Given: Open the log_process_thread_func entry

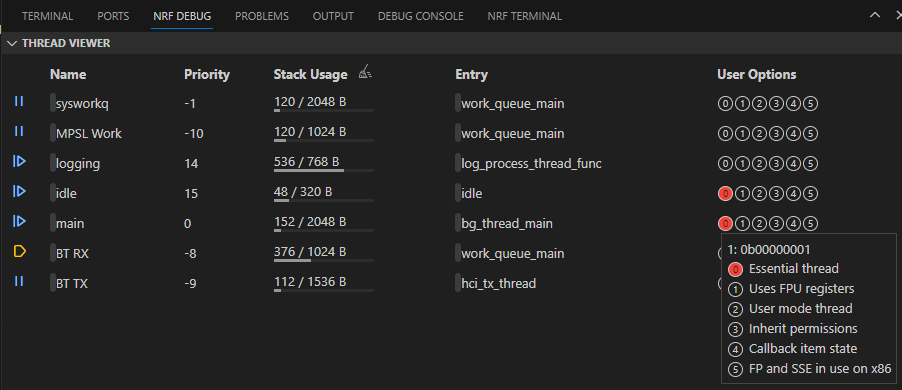Looking at the screenshot, I should point(532,163).
